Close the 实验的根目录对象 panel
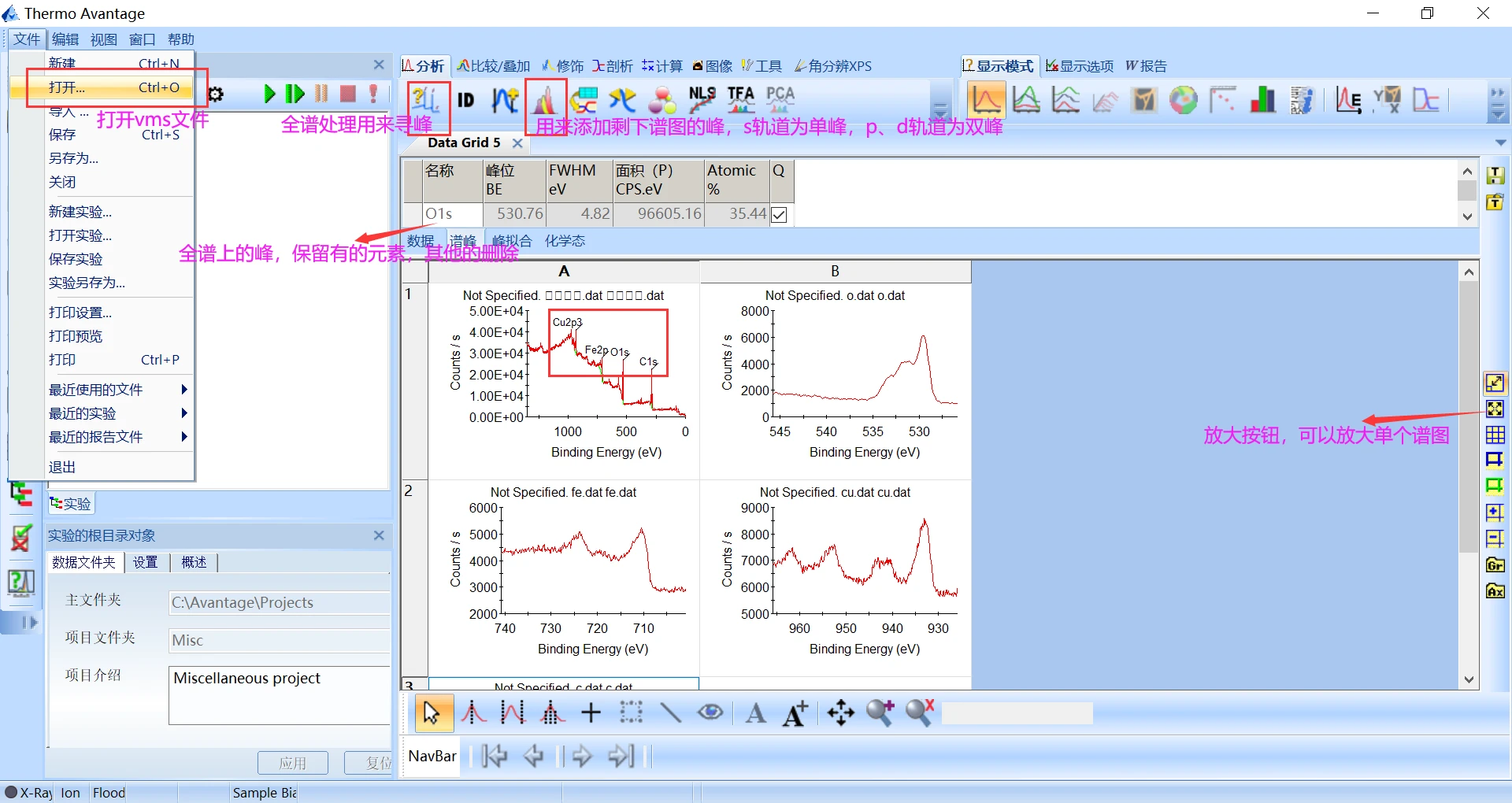Screen dimensions: 1512x803 379,535
